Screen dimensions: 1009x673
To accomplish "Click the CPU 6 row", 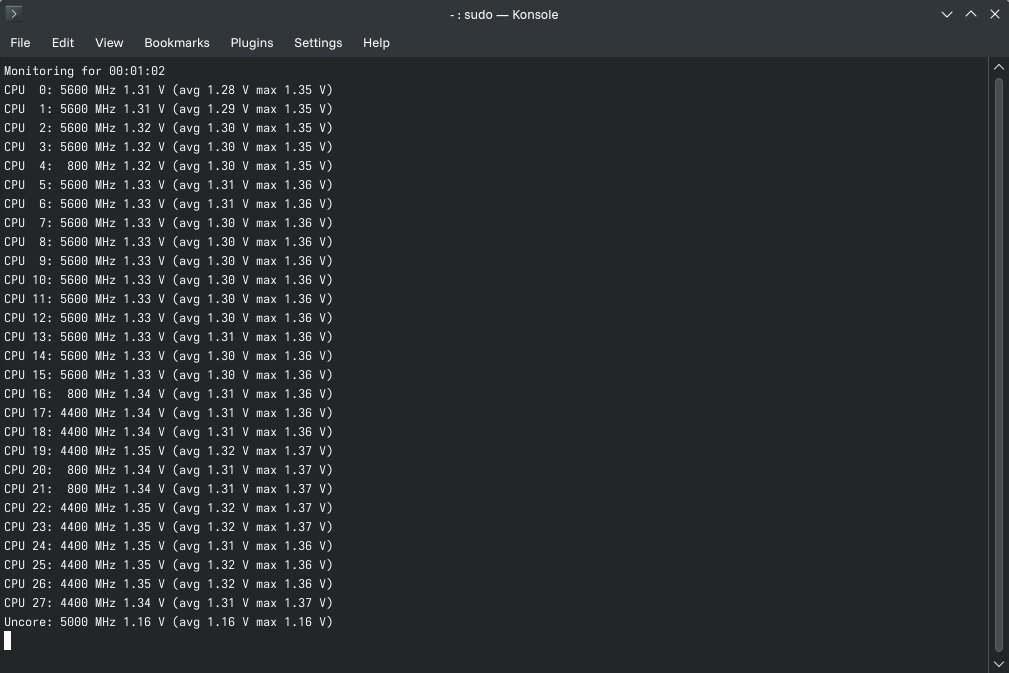I will point(168,203).
